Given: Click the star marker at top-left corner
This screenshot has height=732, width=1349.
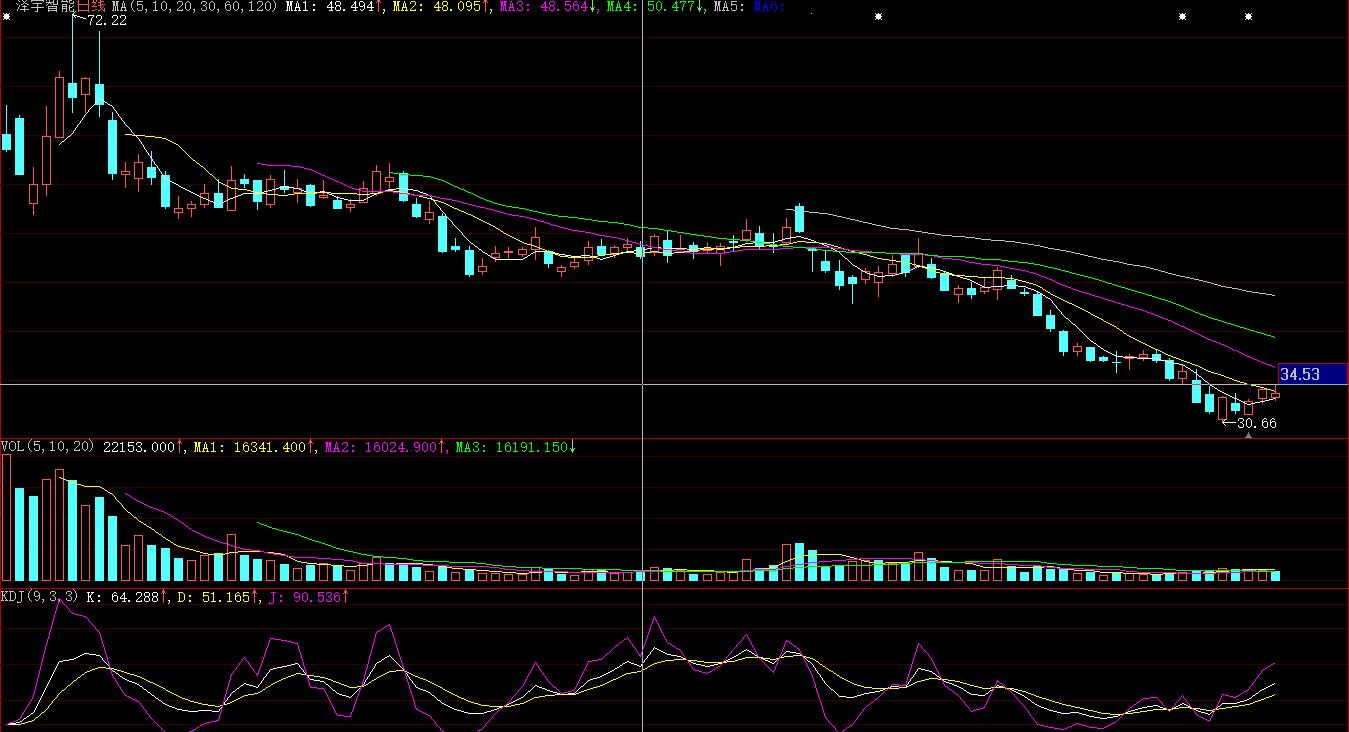Looking at the screenshot, I should click(7, 16).
